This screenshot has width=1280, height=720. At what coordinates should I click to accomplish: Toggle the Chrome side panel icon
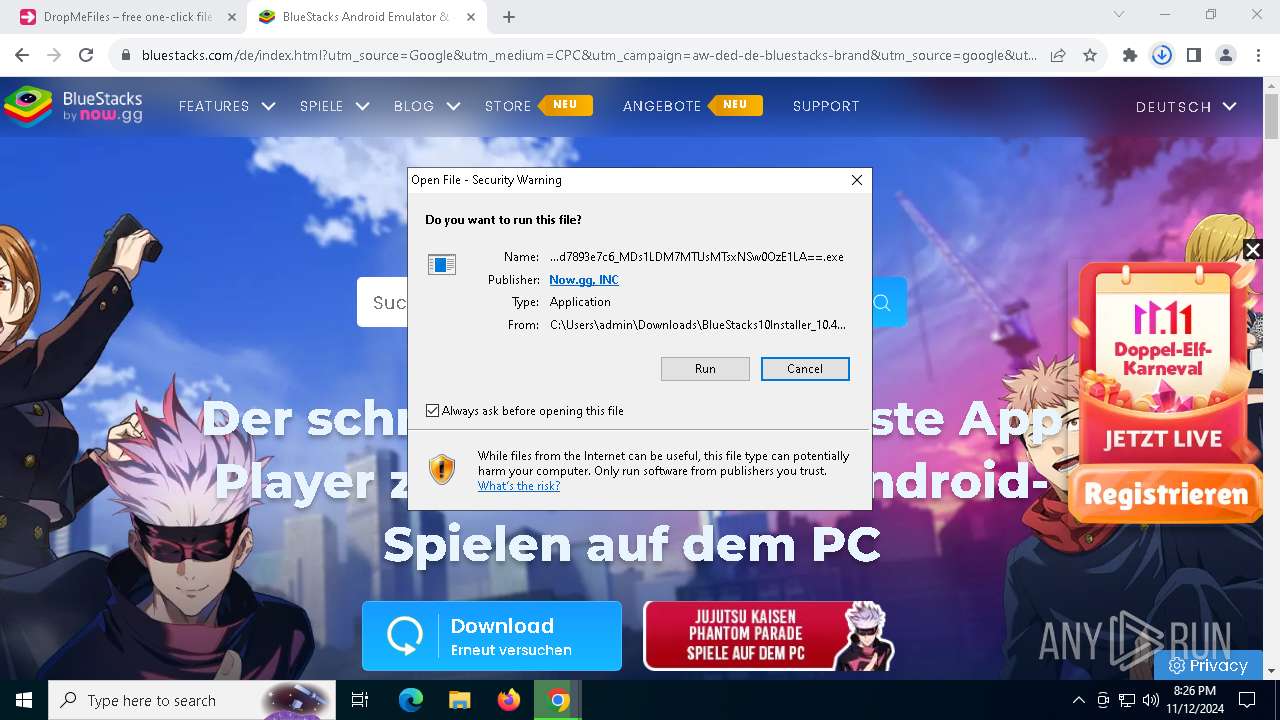tap(1194, 56)
